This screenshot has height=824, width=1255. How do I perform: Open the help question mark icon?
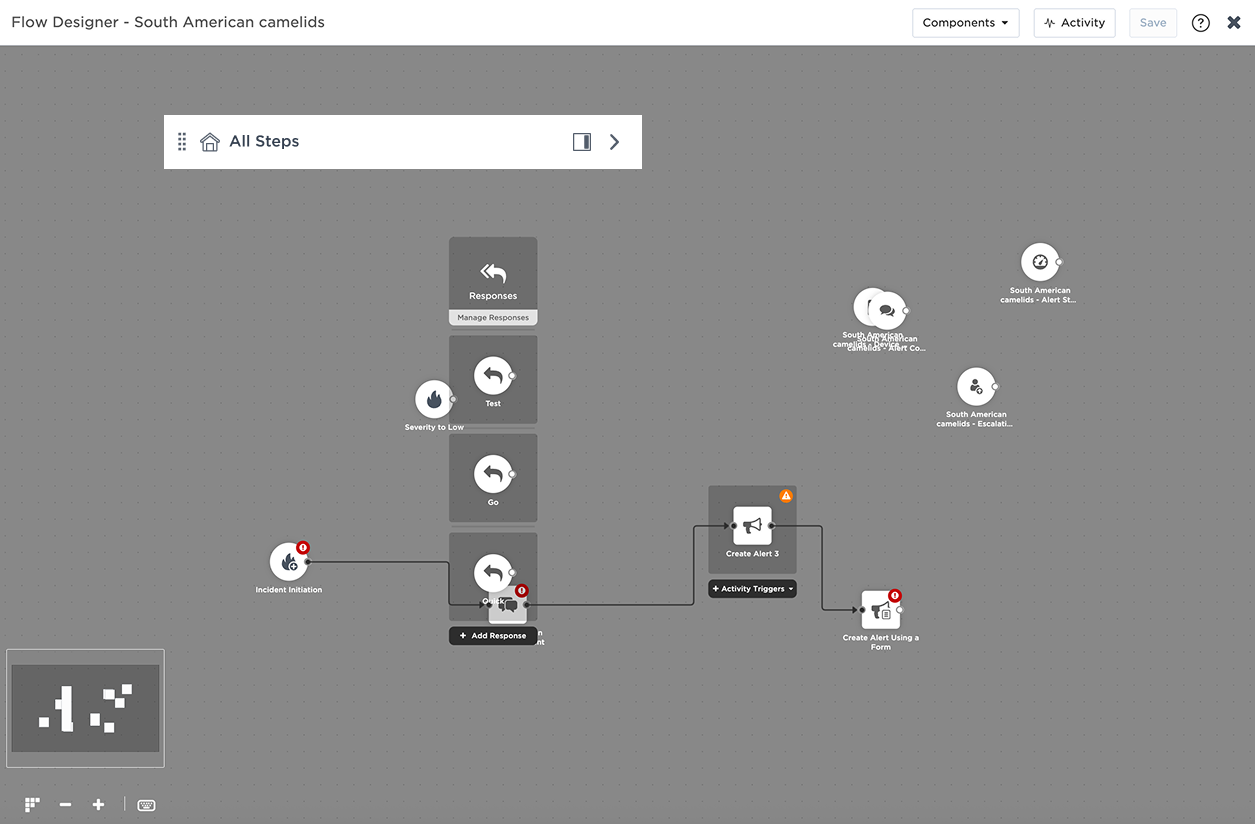[x=1201, y=23]
